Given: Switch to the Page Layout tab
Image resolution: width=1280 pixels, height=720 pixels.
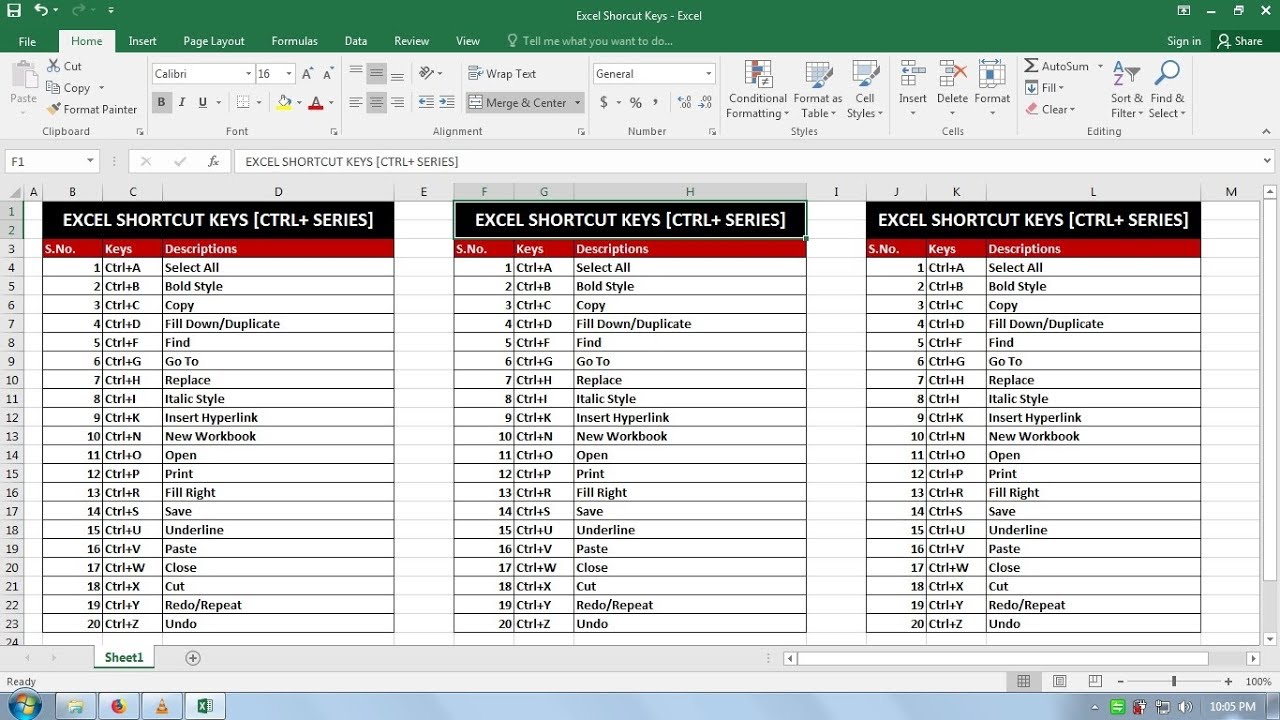Looking at the screenshot, I should 214,41.
